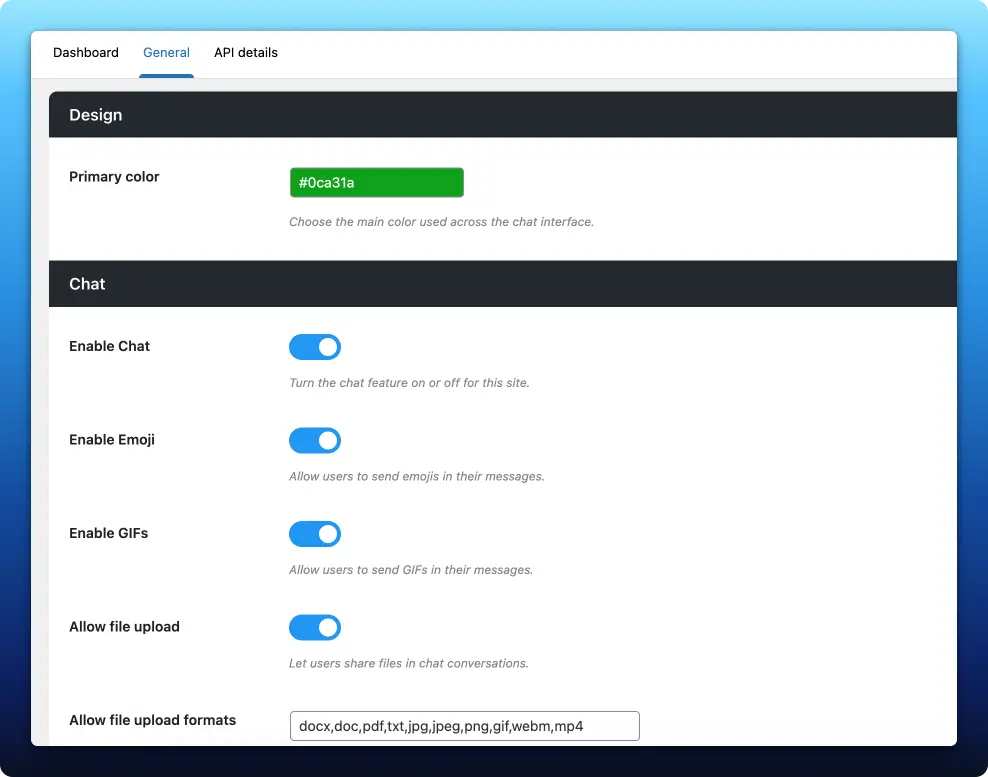Click the Allow file upload label
The width and height of the screenshot is (988, 777).
[124, 626]
